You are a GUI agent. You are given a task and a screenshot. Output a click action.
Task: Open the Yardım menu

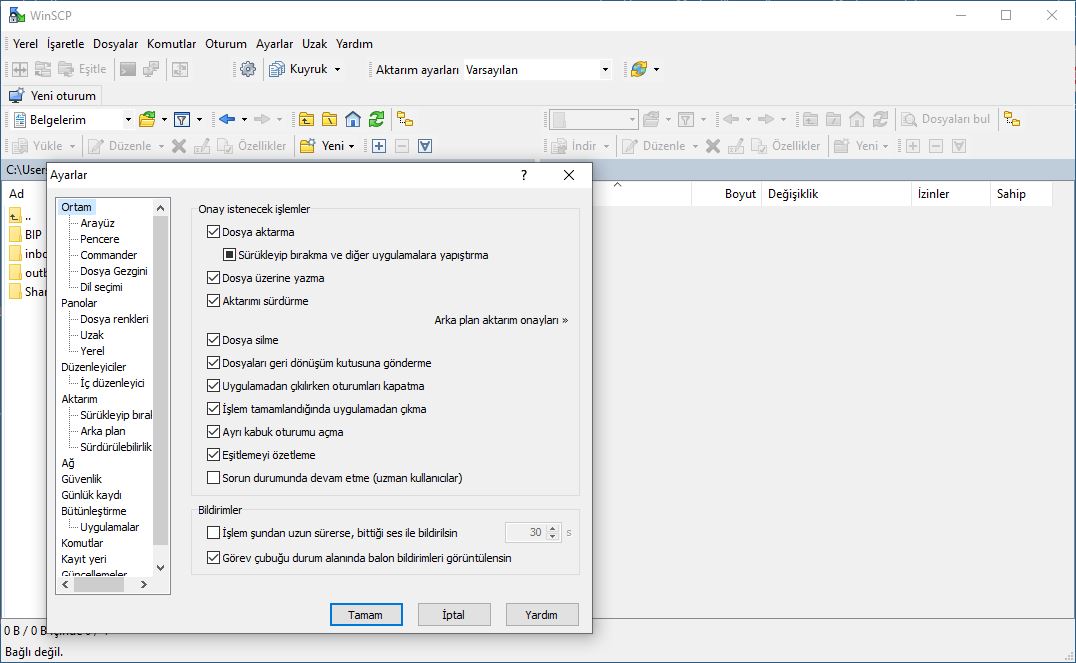click(x=354, y=44)
